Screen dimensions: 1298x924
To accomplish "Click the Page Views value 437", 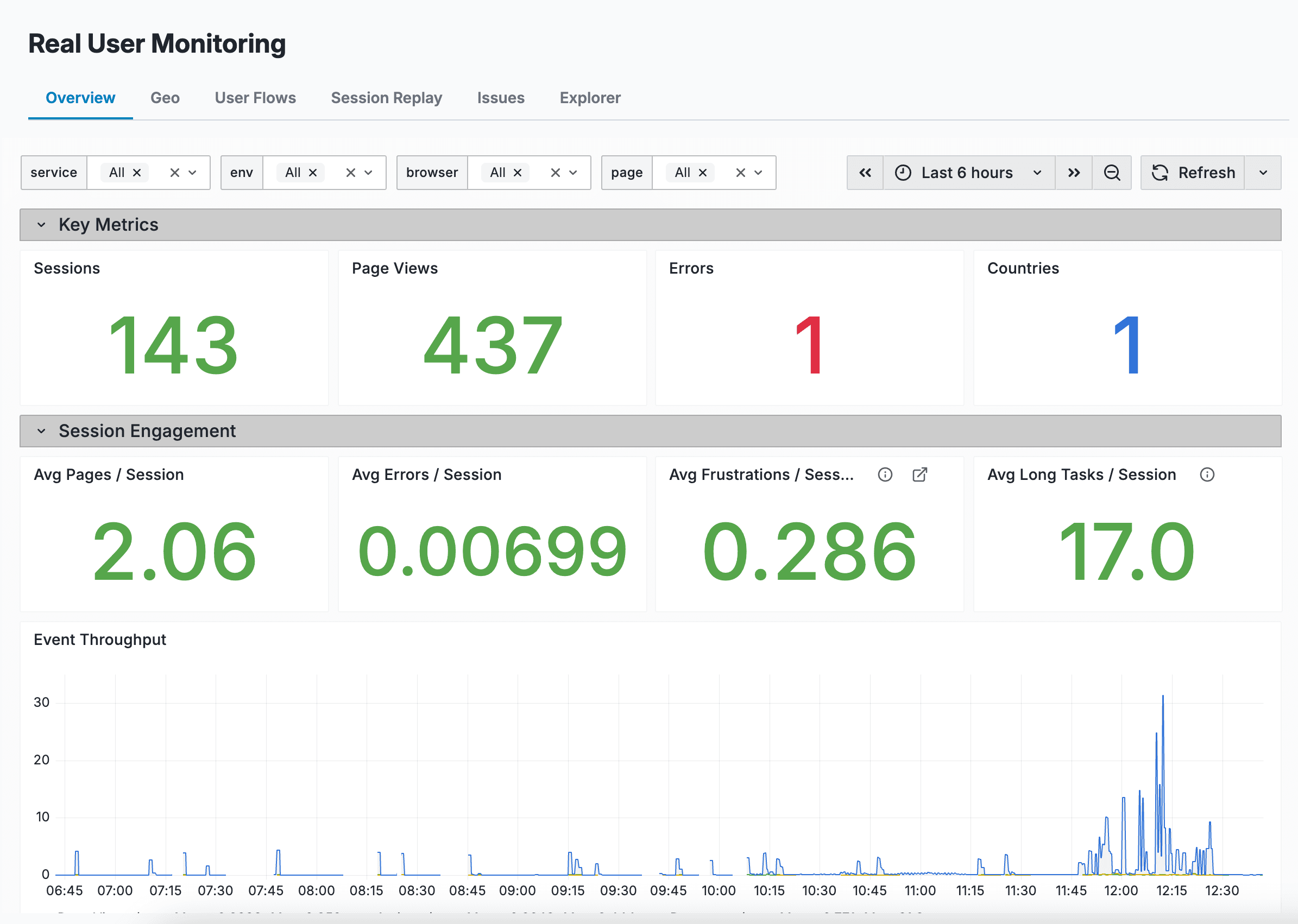I will pos(493,345).
